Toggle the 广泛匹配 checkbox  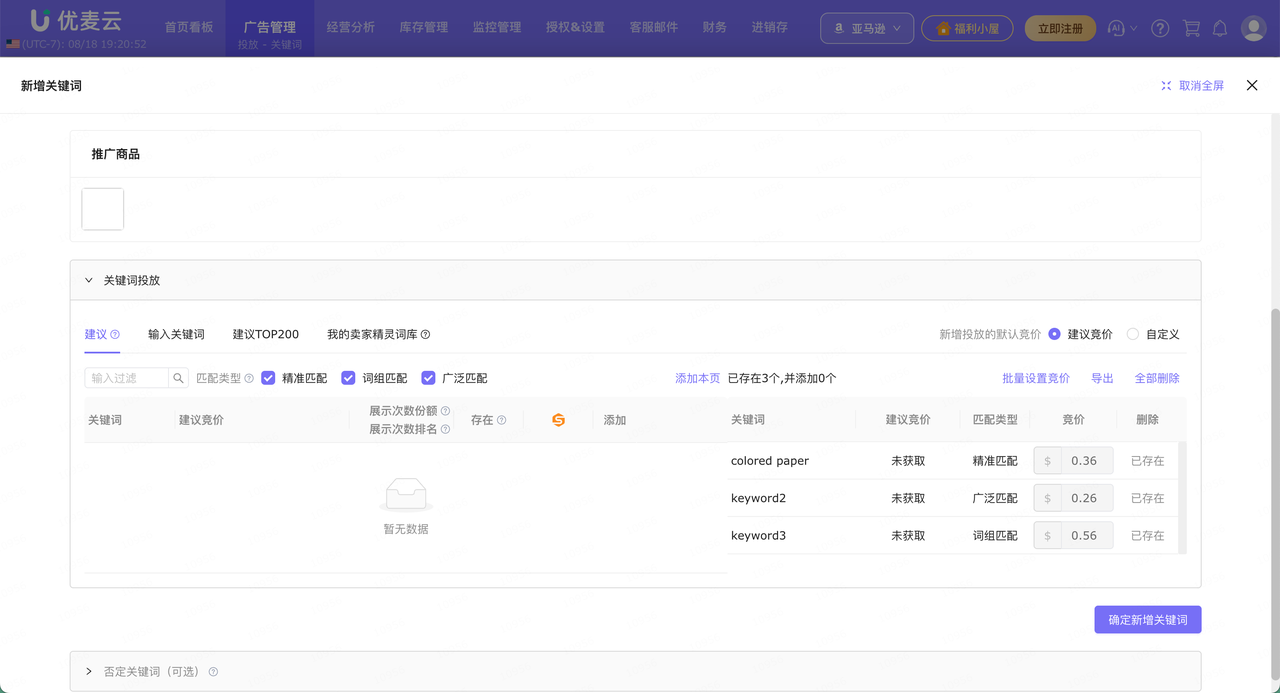pyautogui.click(x=428, y=378)
